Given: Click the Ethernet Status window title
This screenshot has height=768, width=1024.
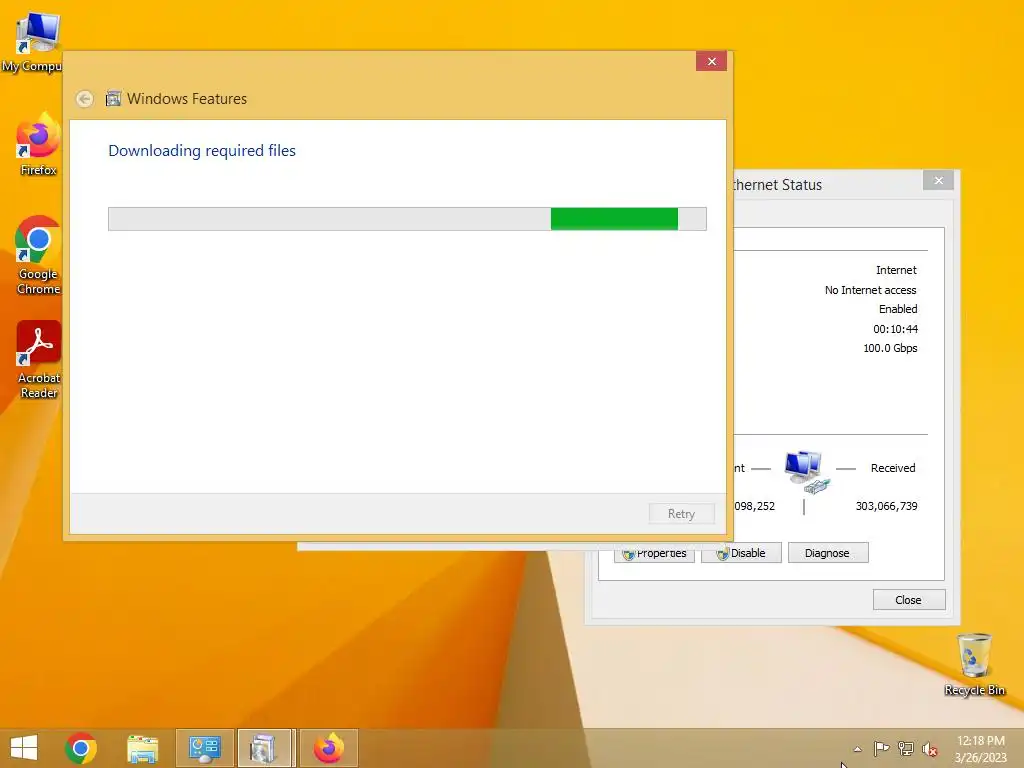Looking at the screenshot, I should (777, 185).
